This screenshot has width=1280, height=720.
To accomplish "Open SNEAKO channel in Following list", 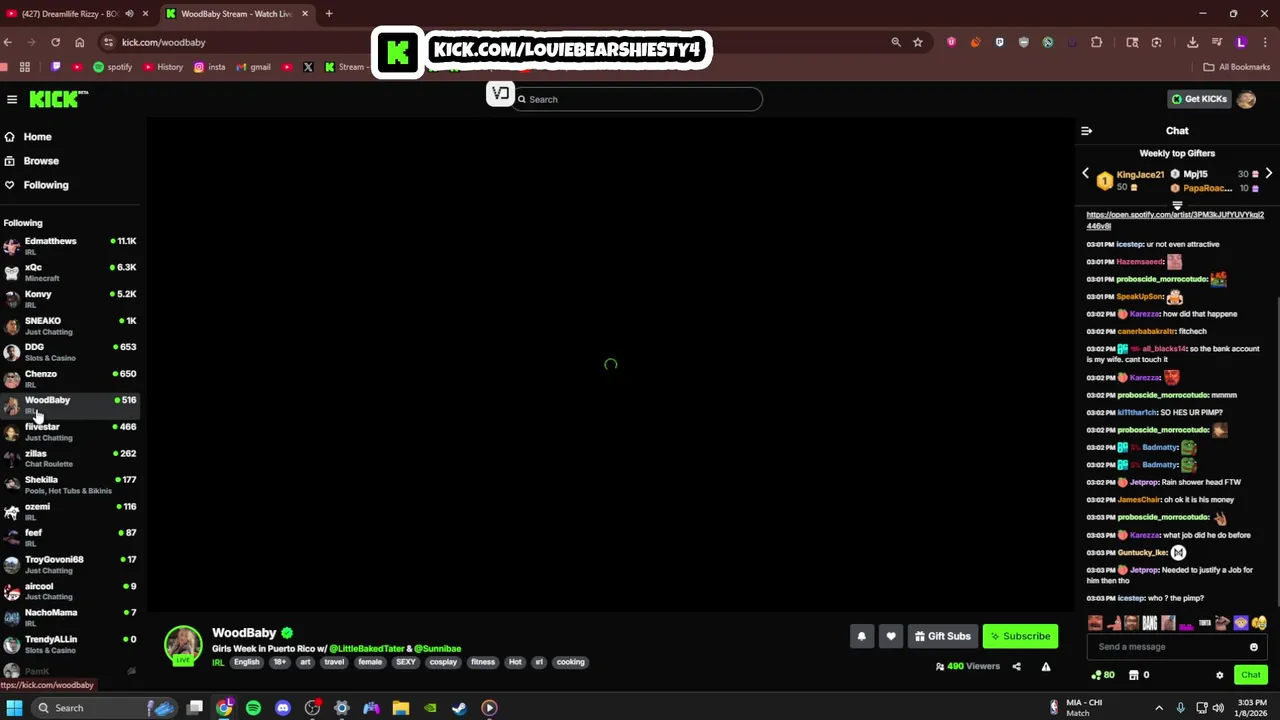I will pyautogui.click(x=70, y=326).
